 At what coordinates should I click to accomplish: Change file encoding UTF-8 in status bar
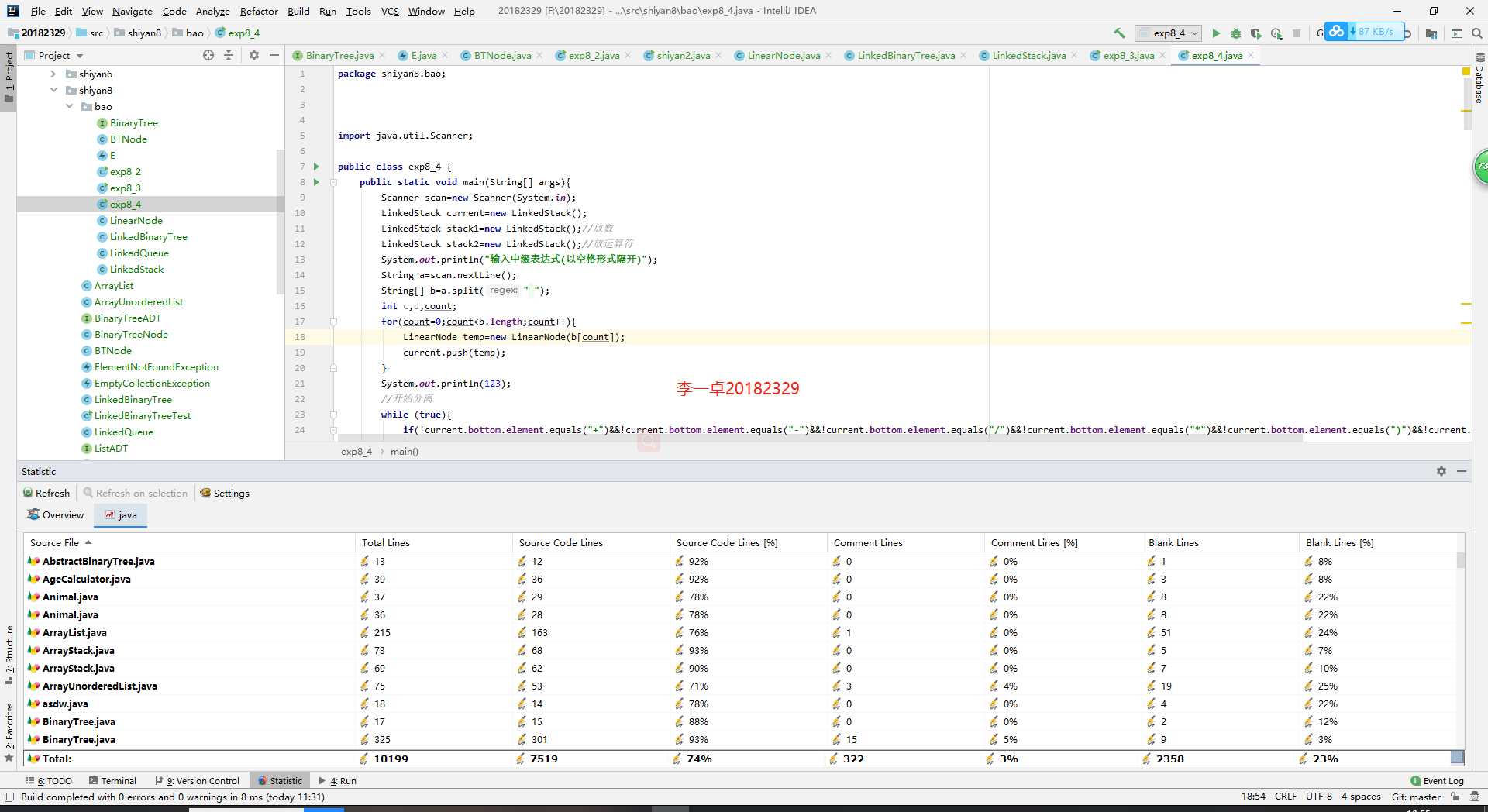[1318, 797]
